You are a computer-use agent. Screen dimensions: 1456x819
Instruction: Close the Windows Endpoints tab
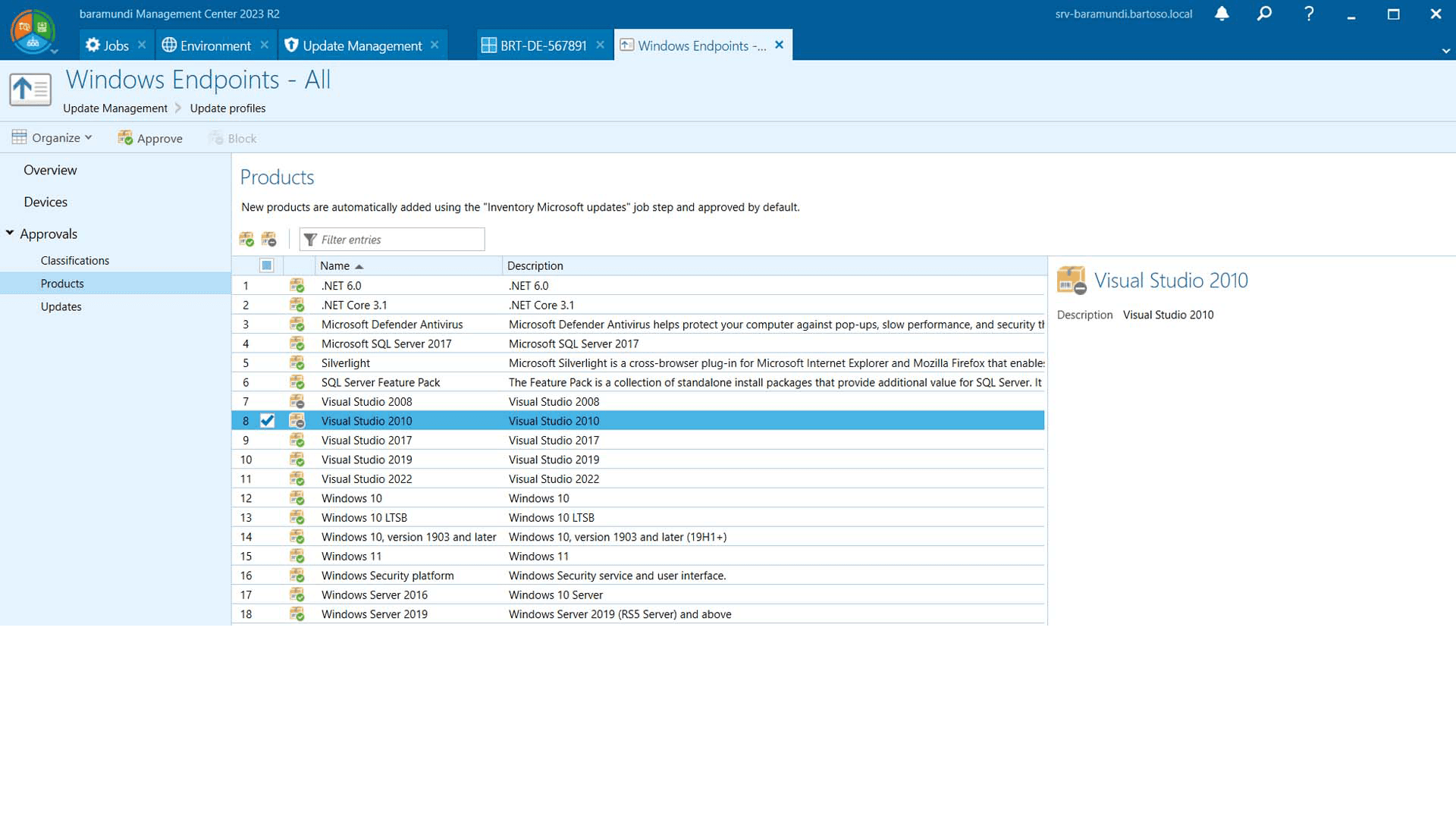point(779,45)
